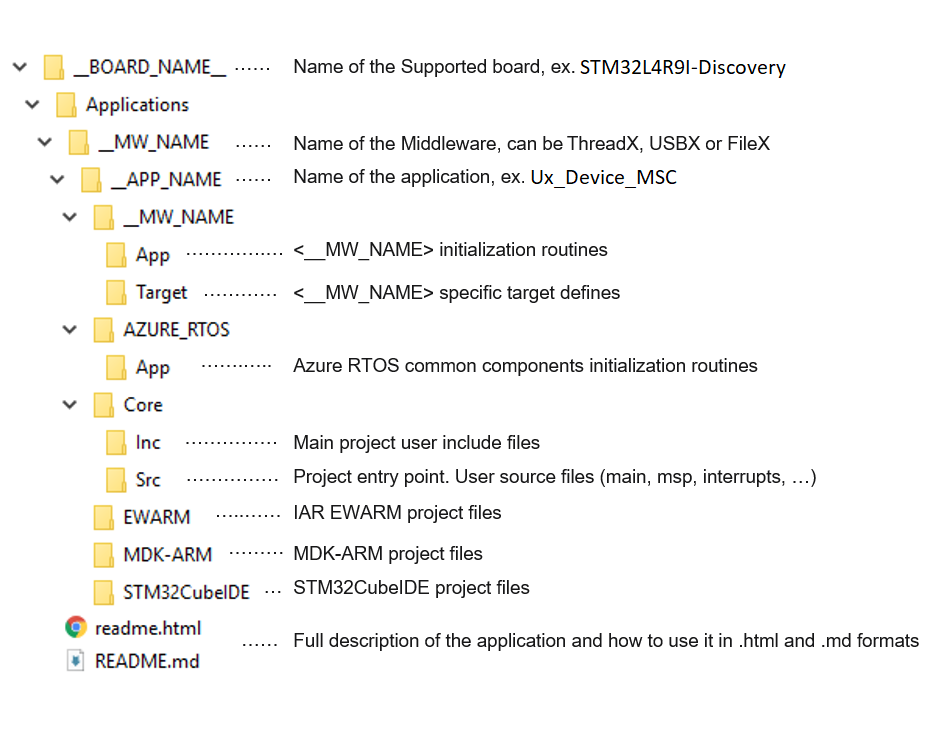The height and width of the screenshot is (740, 950).
Task: Click 'IAR EWARM project files' text
Action: click(397, 513)
